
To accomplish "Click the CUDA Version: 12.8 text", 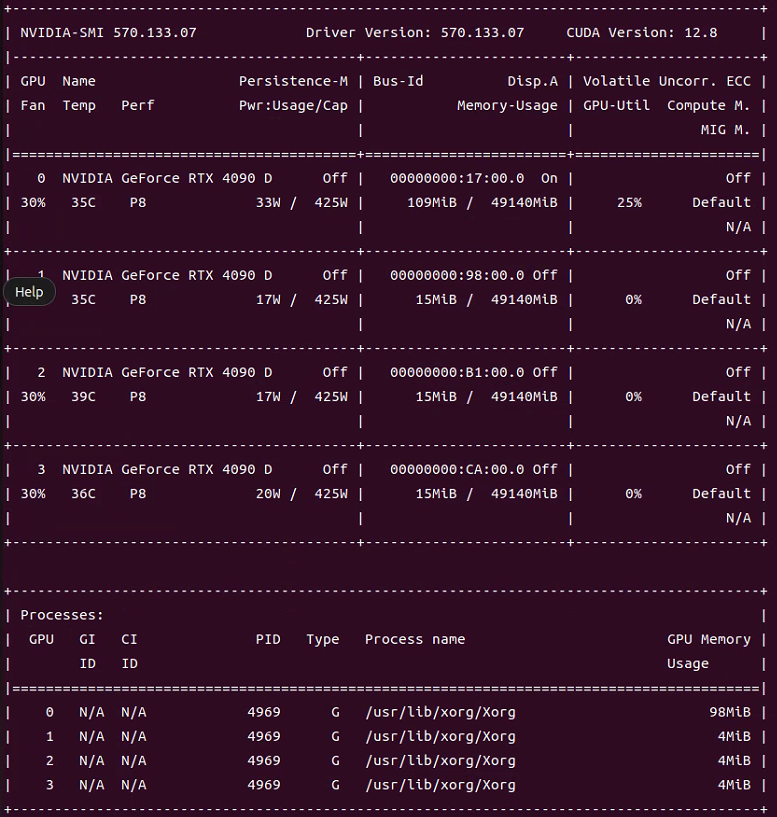I will [642, 33].
